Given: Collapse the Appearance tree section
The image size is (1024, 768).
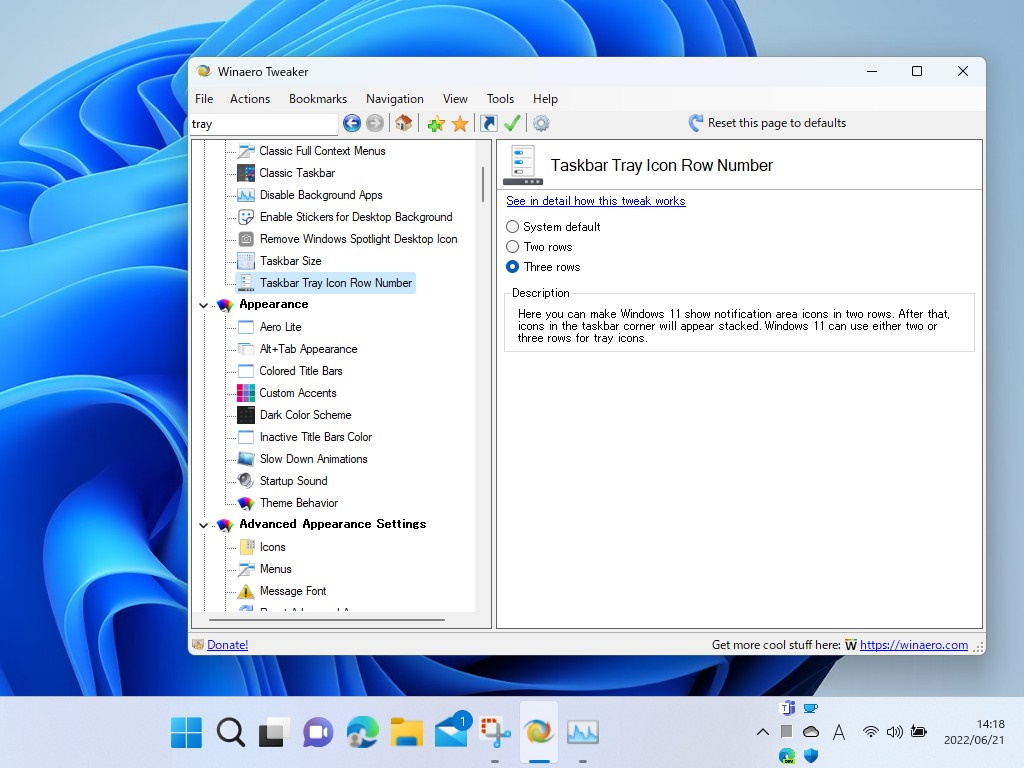Looking at the screenshot, I should 204,305.
